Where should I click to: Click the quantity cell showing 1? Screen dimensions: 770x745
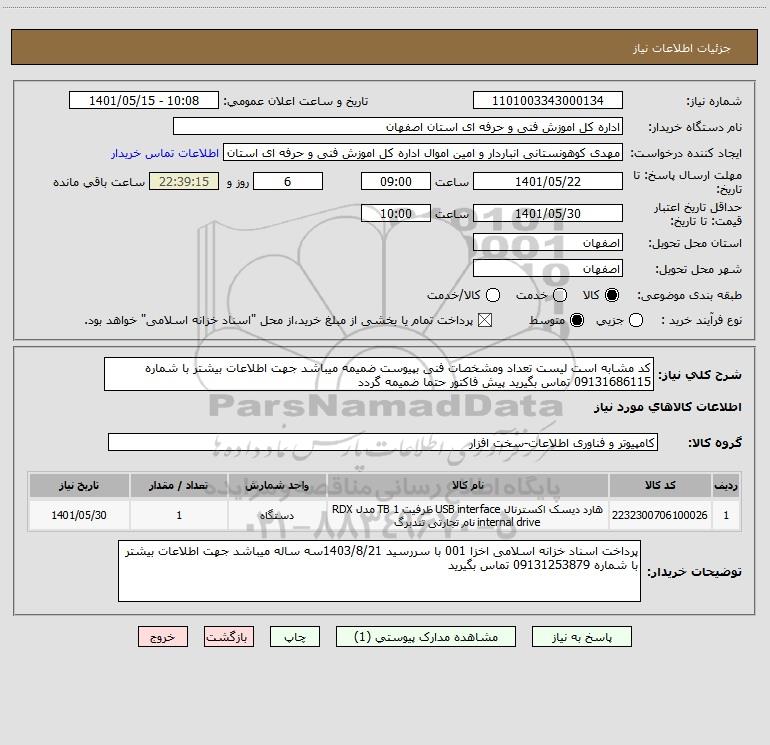tap(179, 515)
